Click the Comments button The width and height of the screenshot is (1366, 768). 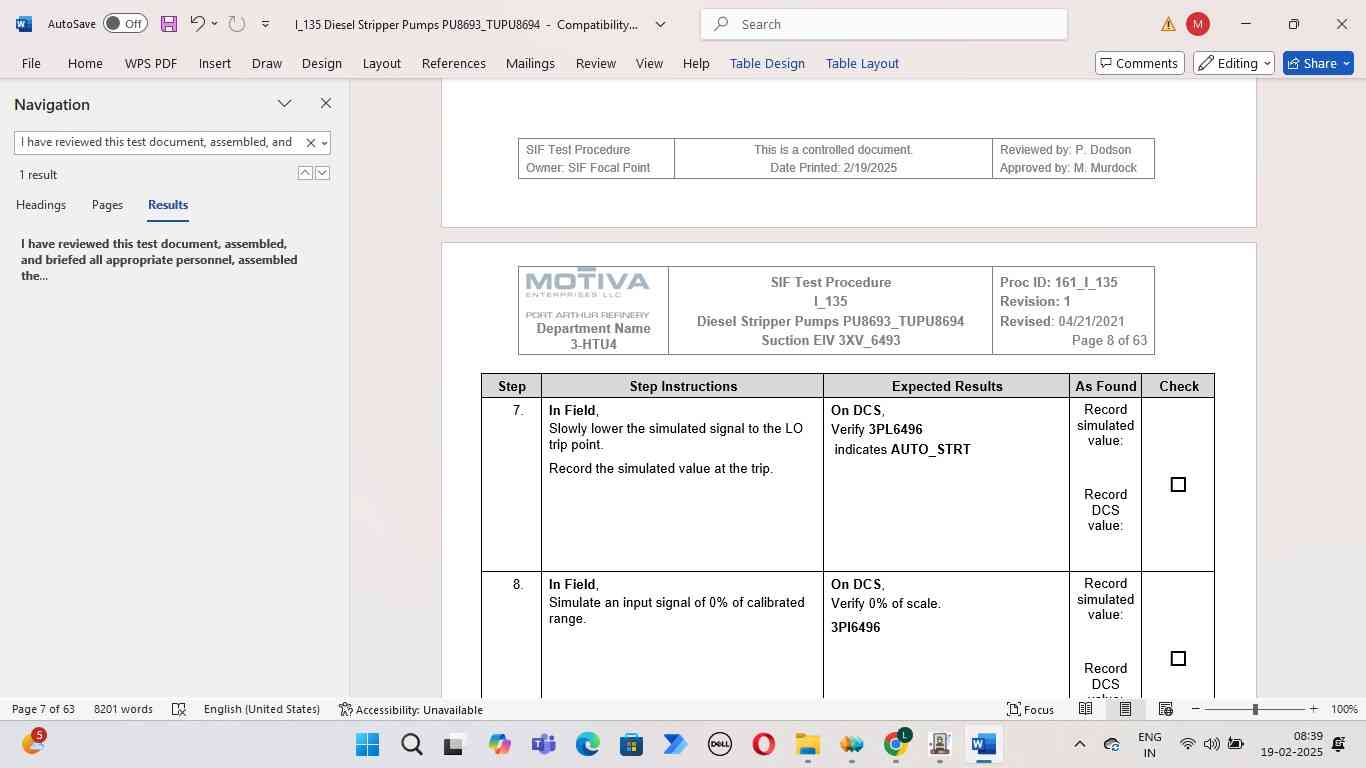[x=1140, y=63]
